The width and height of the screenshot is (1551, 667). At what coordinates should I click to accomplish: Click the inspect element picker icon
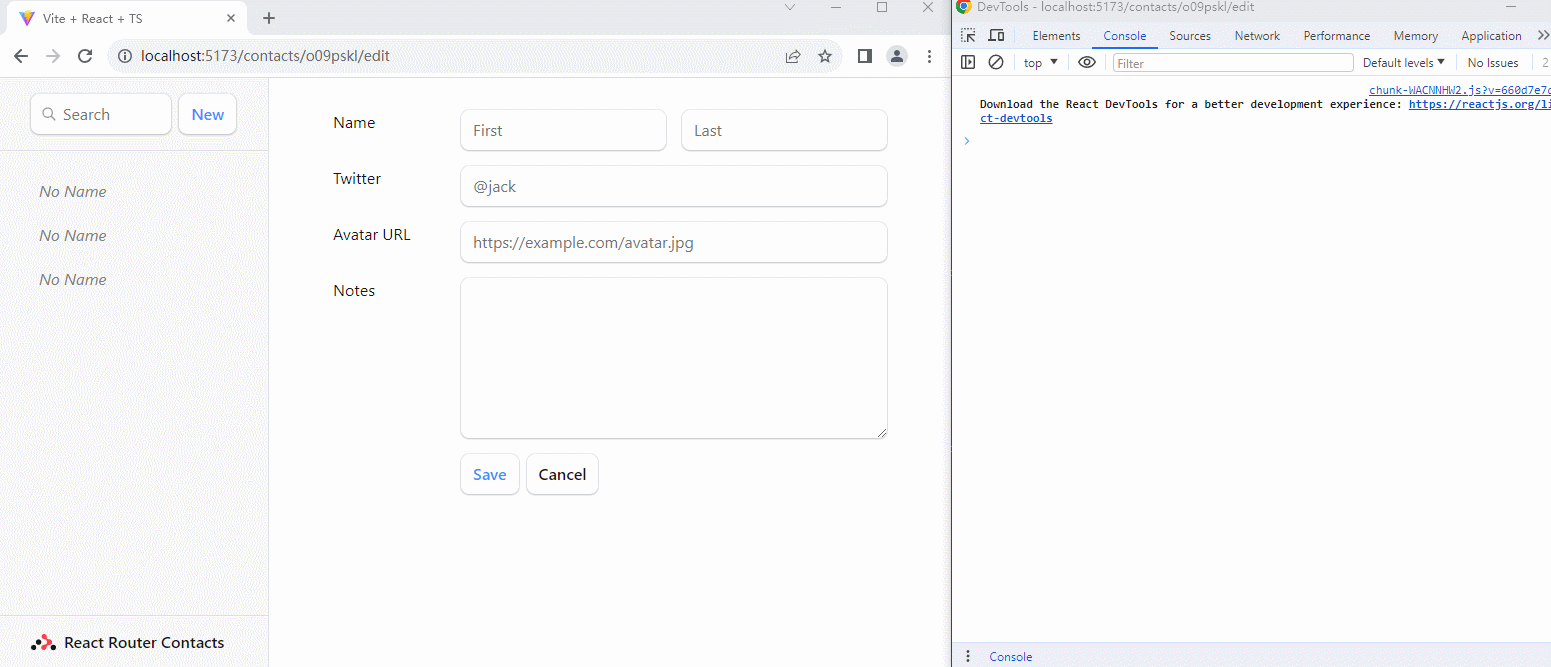click(968, 36)
